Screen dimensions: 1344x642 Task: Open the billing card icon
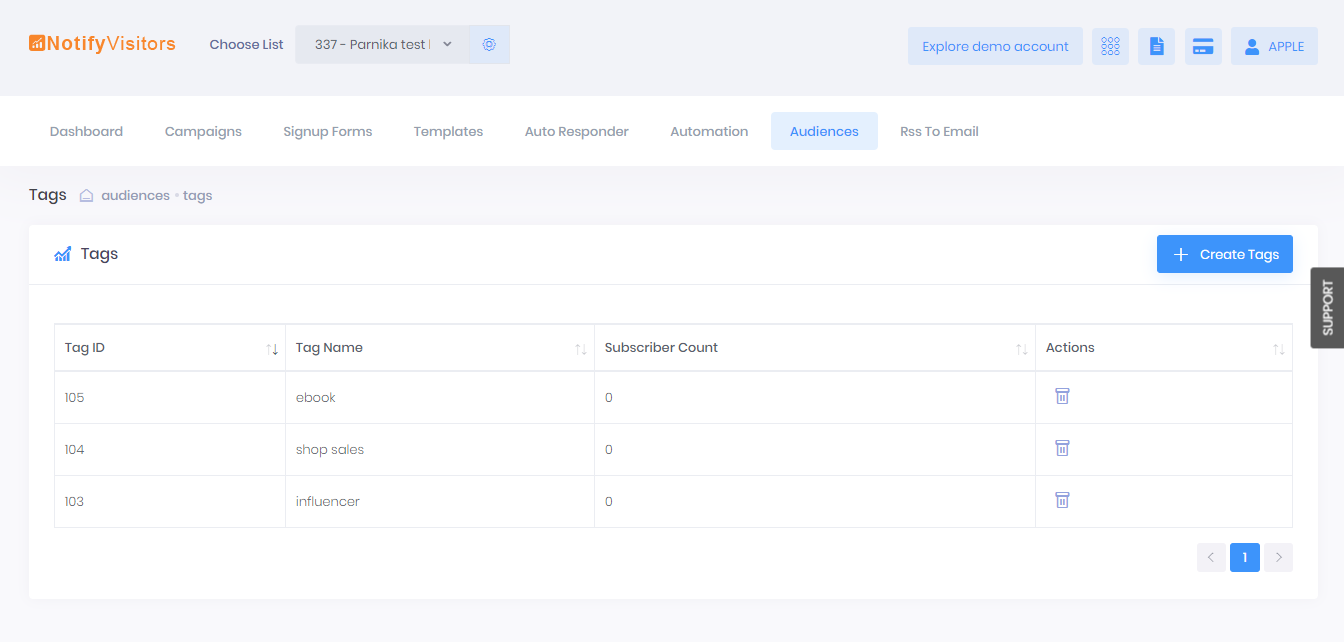pos(1203,46)
